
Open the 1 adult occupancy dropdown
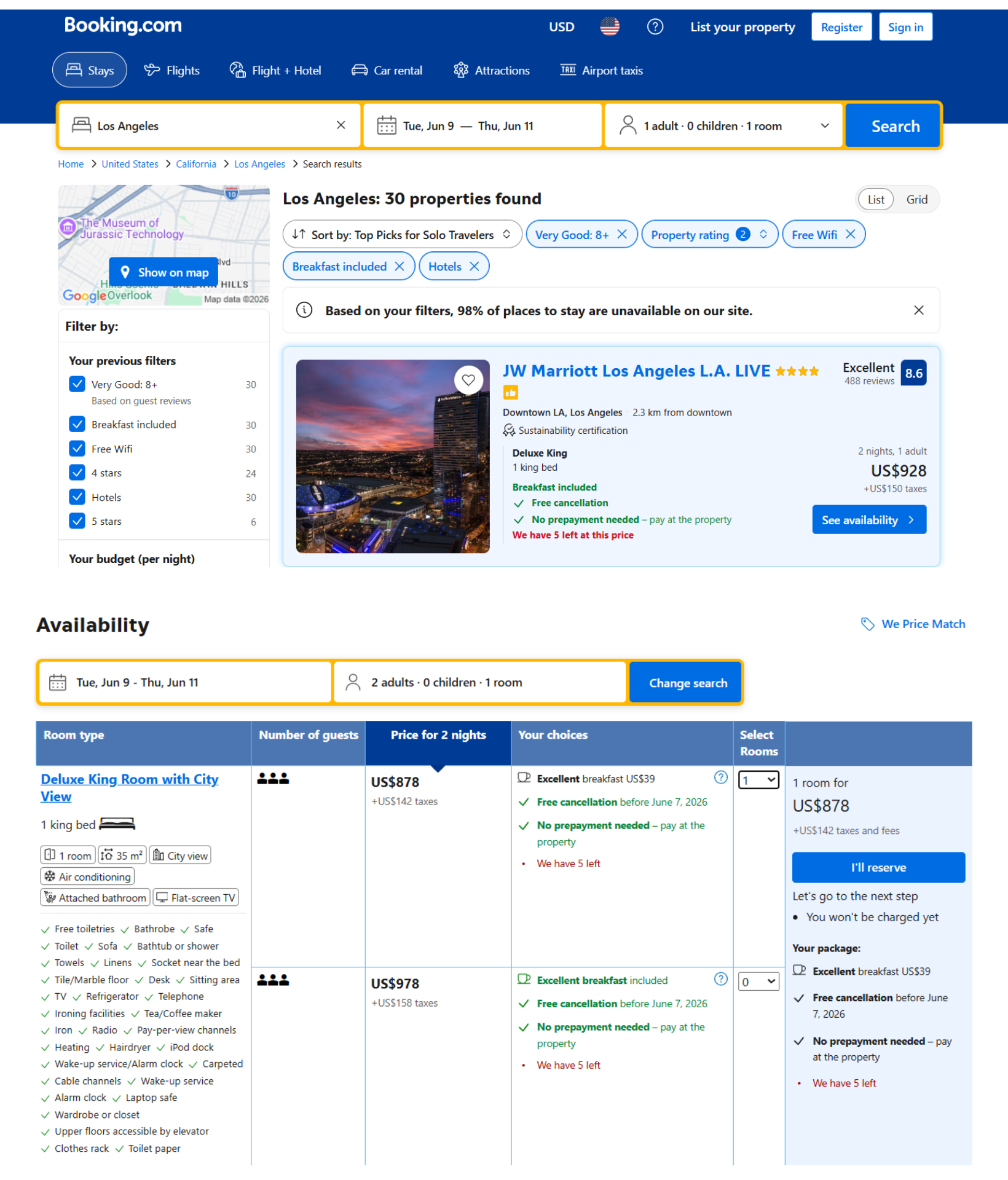(x=724, y=126)
